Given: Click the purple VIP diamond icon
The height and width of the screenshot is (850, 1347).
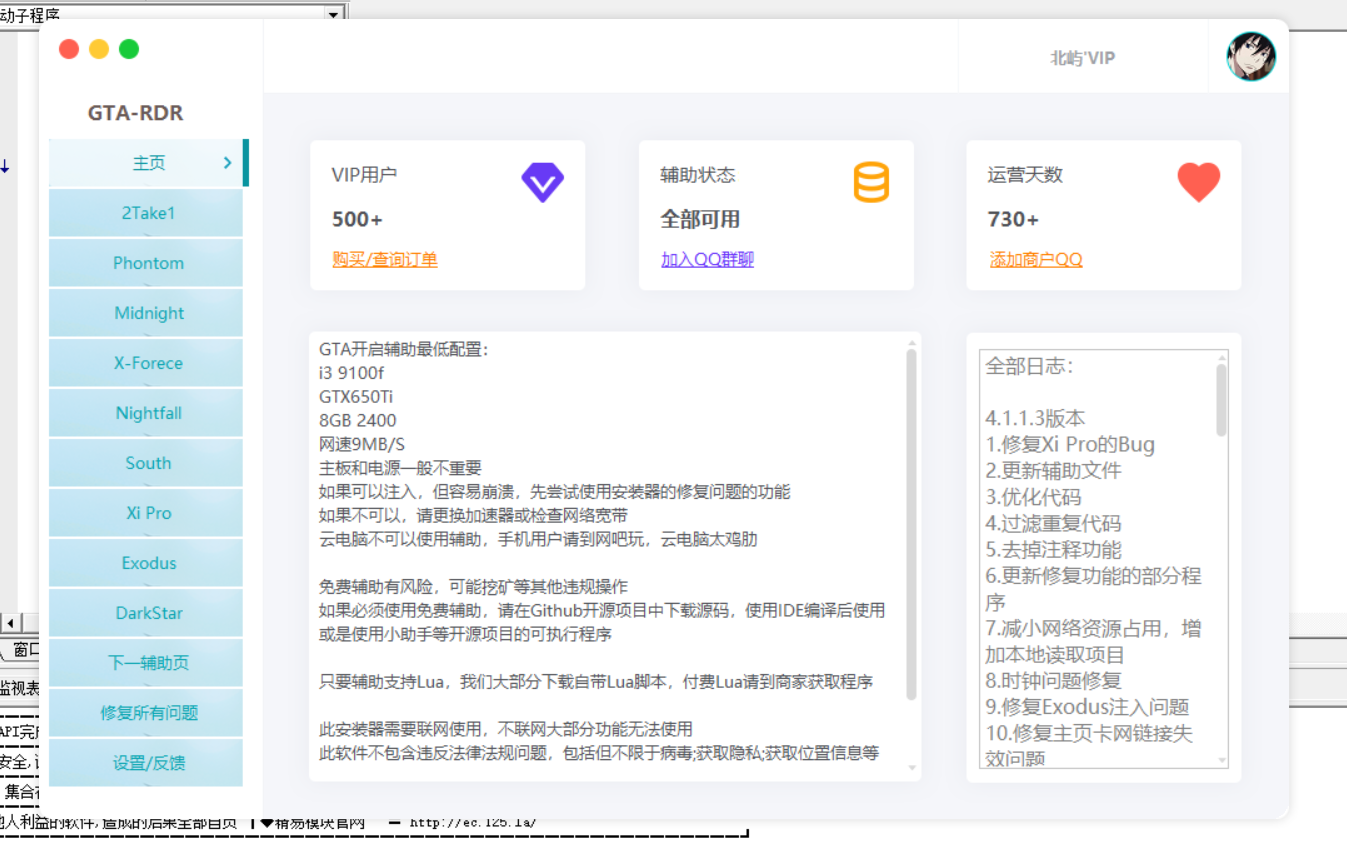Looking at the screenshot, I should pyautogui.click(x=542, y=182).
